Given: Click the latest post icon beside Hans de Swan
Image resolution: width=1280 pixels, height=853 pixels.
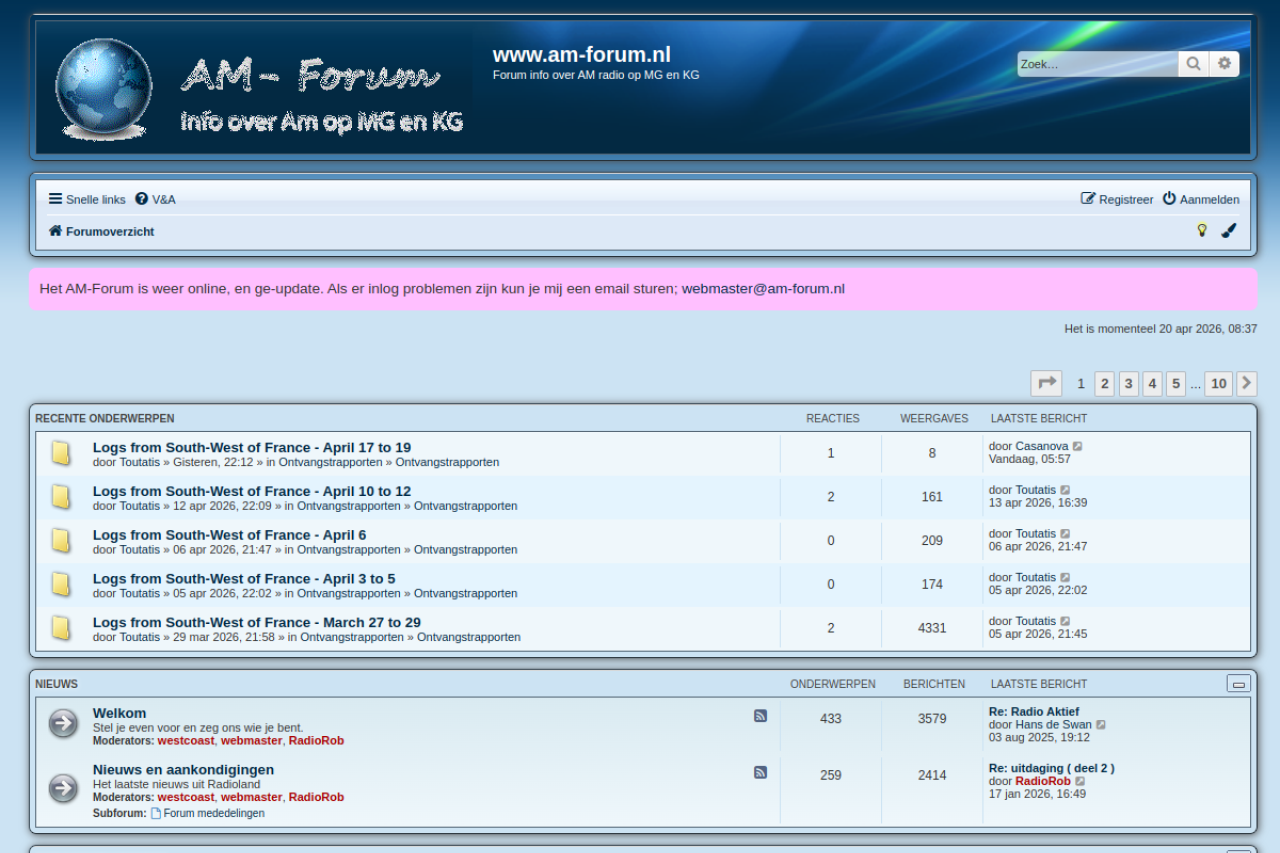Looking at the screenshot, I should pos(1101,725).
